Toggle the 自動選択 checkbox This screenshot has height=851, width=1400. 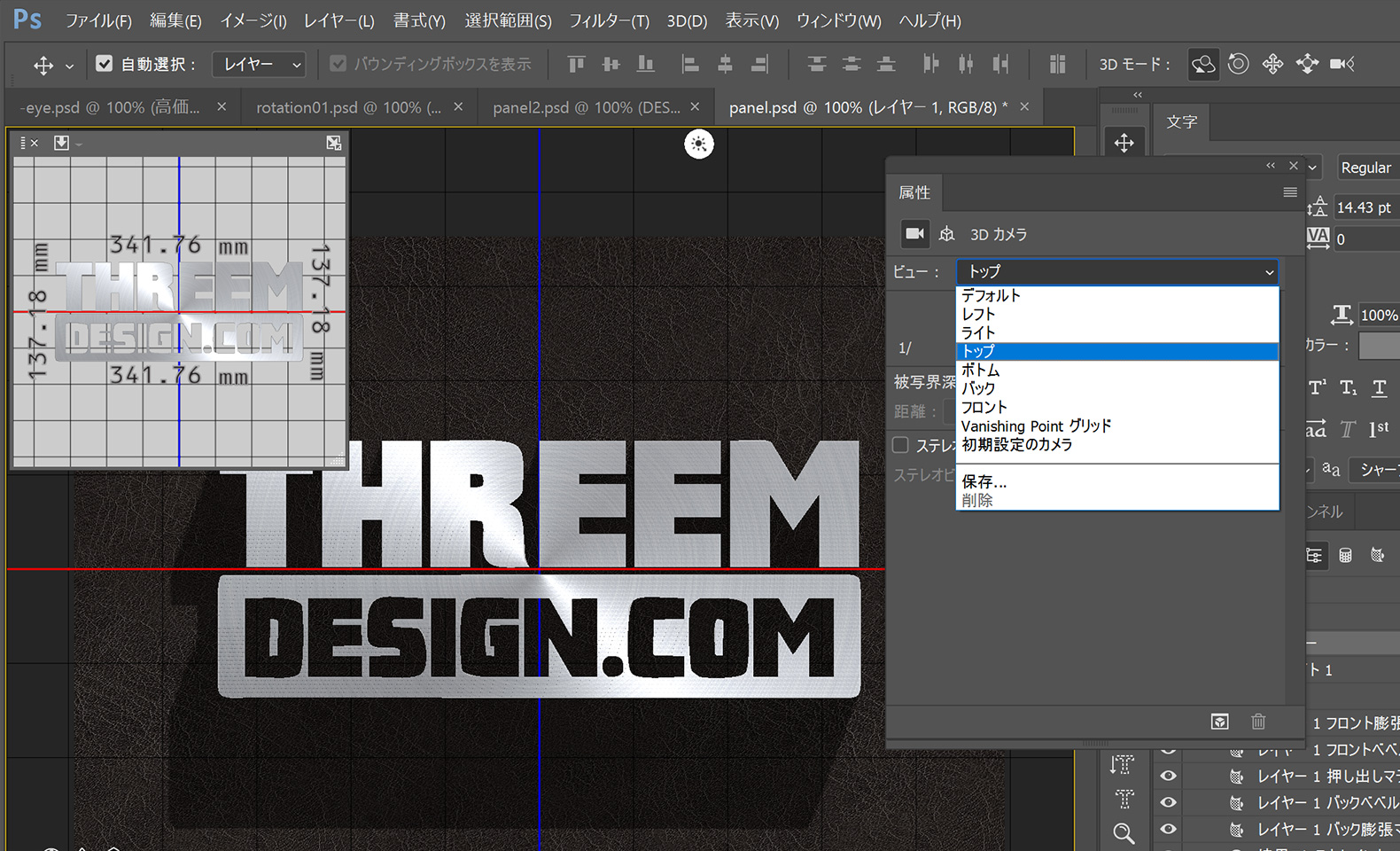[x=105, y=64]
